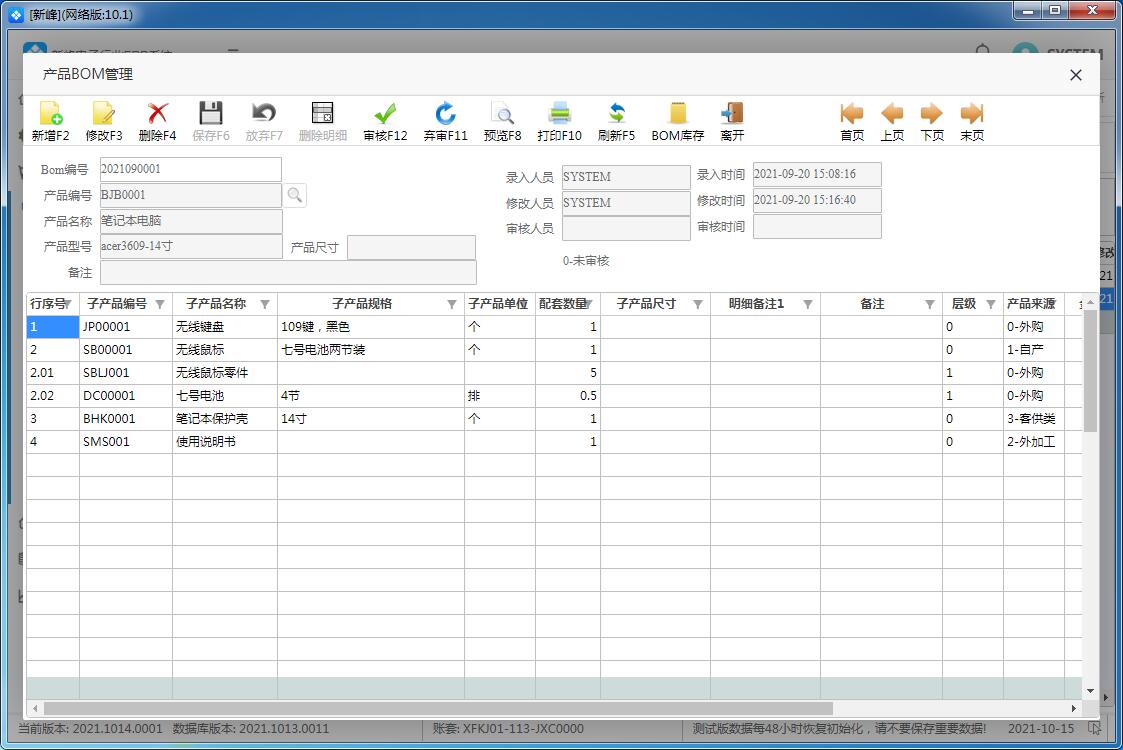Click the 录入人员 SYSTEM field
This screenshot has width=1123, height=750.
click(x=626, y=177)
